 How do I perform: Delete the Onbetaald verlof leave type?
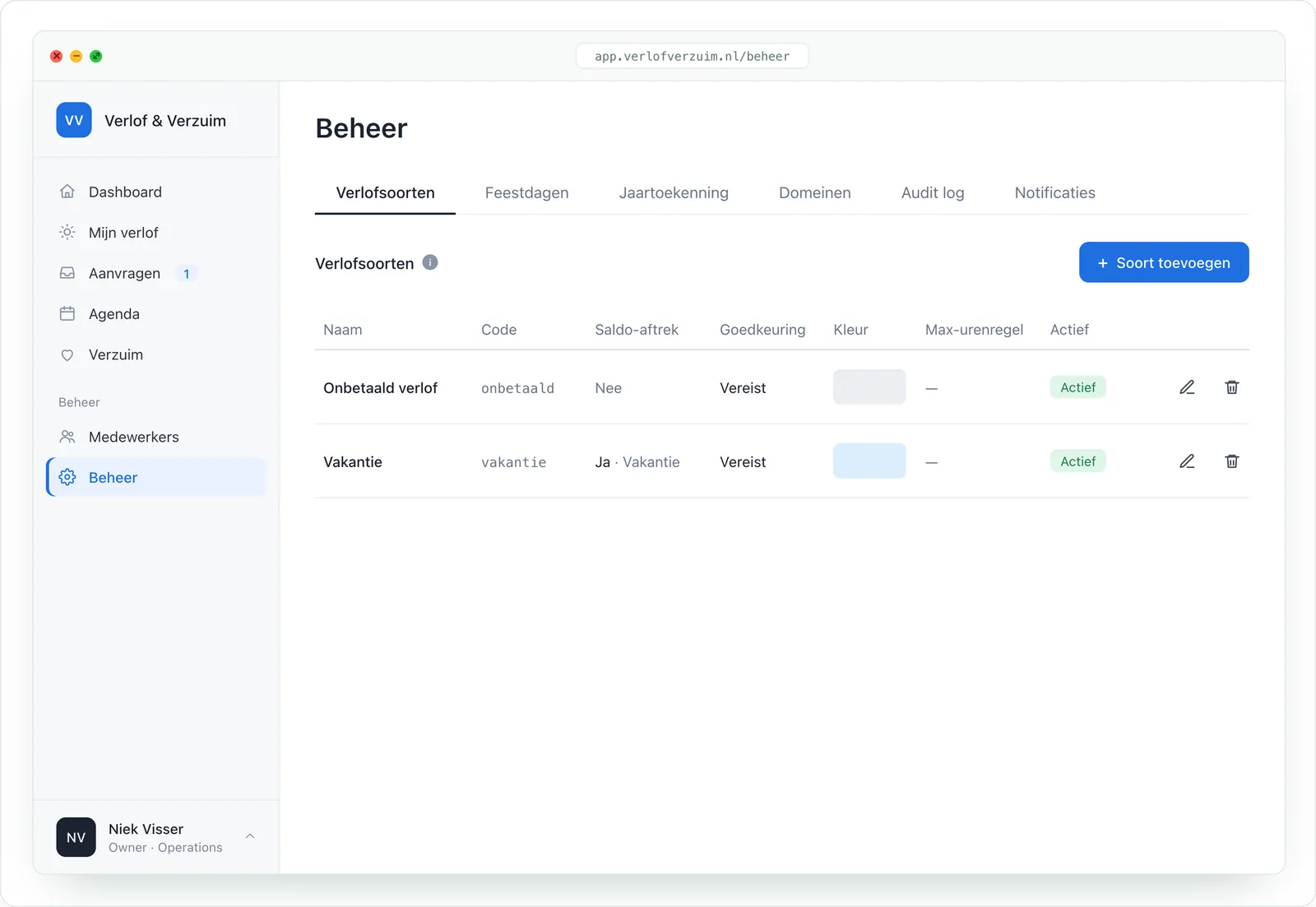tap(1231, 387)
